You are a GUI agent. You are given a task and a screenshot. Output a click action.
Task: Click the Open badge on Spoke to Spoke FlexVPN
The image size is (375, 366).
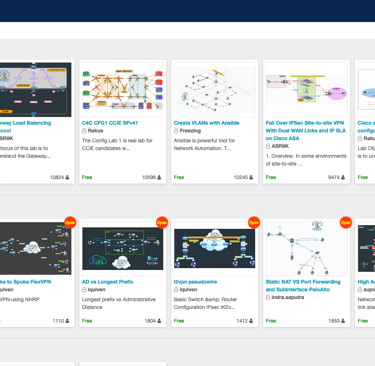coord(70,223)
